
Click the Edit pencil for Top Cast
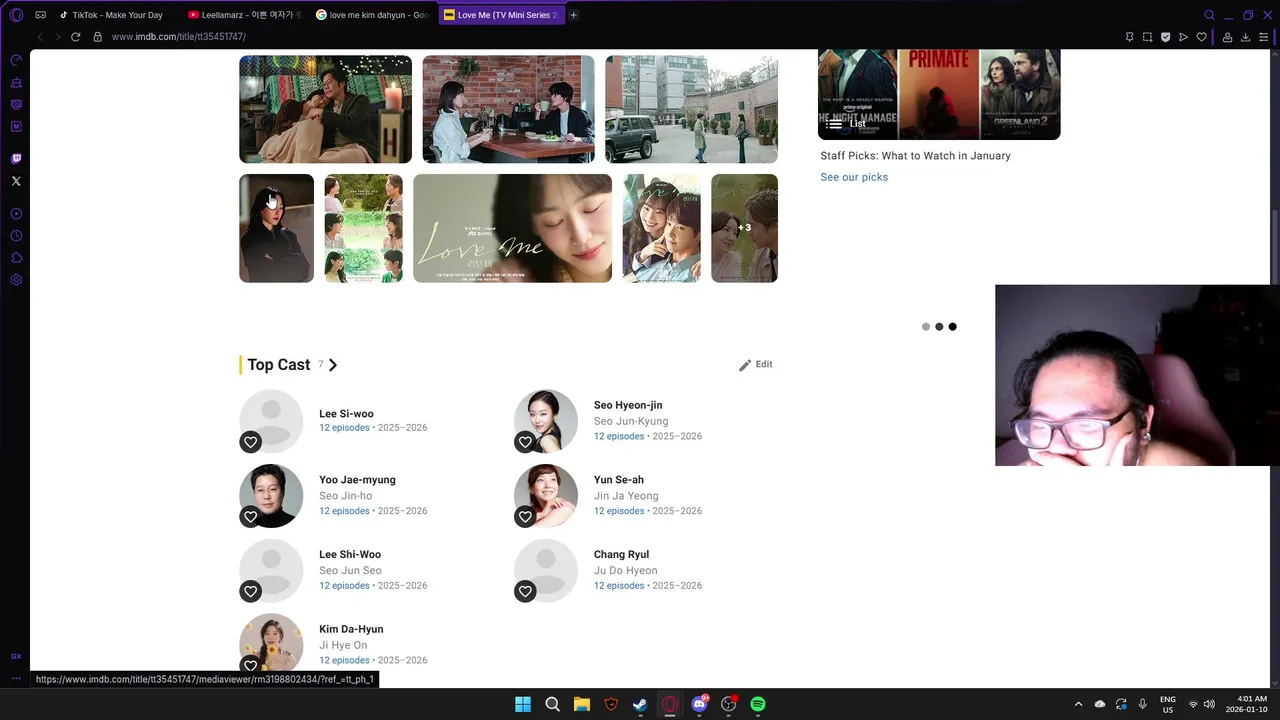click(x=755, y=365)
